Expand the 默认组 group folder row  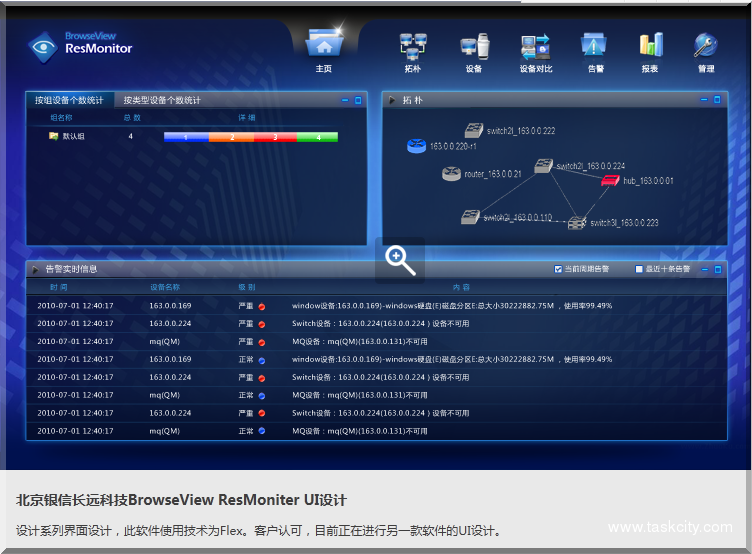pyautogui.click(x=53, y=136)
